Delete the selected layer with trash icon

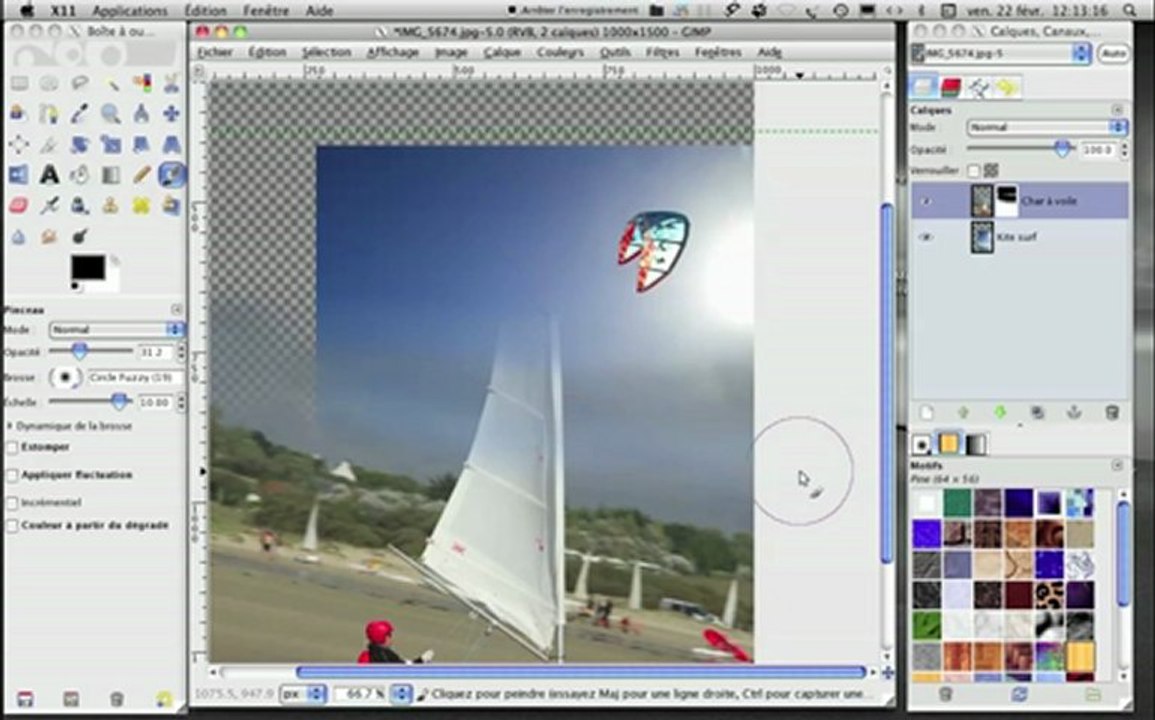click(x=1112, y=413)
